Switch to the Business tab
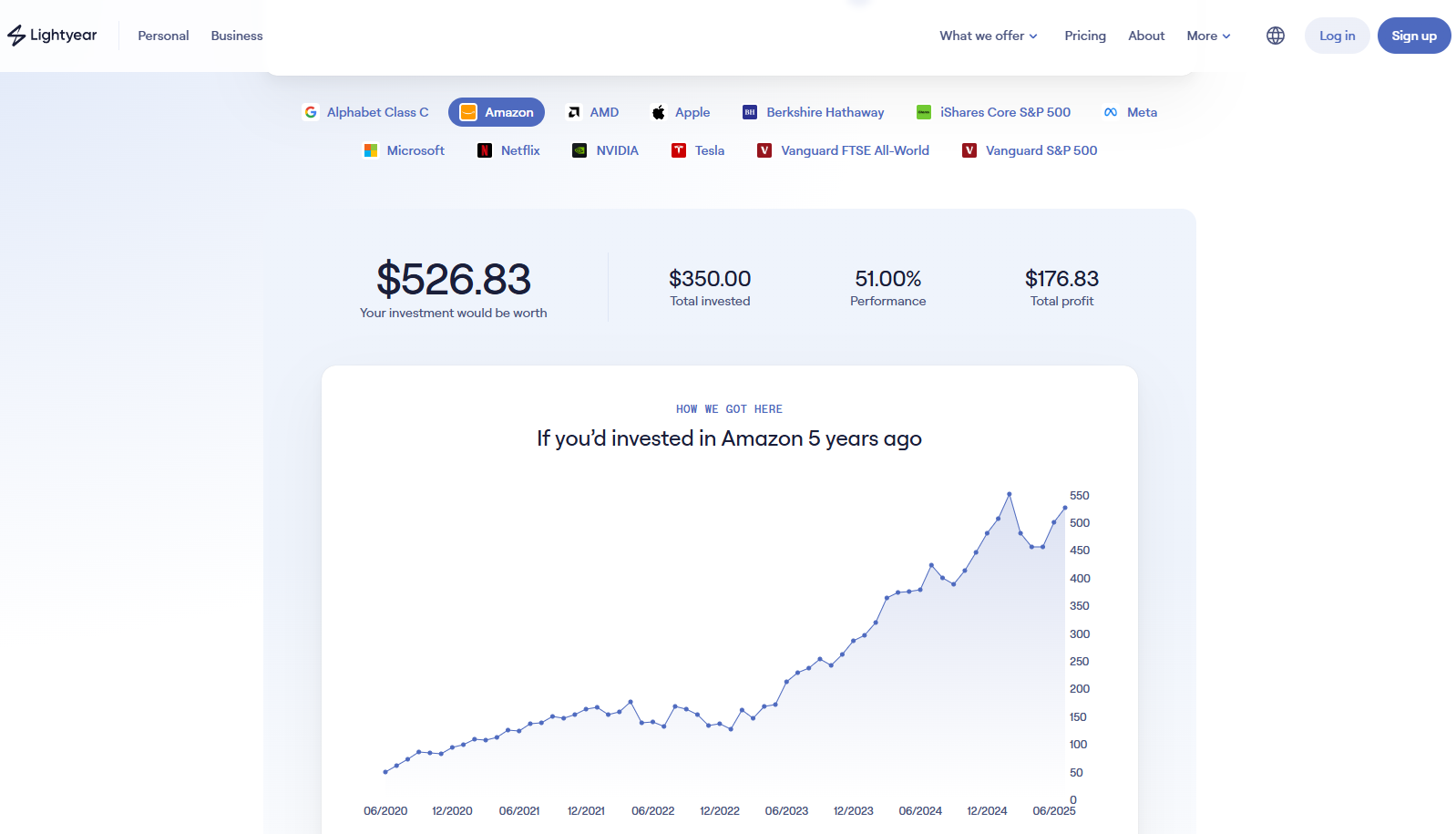This screenshot has height=834, width=1456. tap(237, 36)
